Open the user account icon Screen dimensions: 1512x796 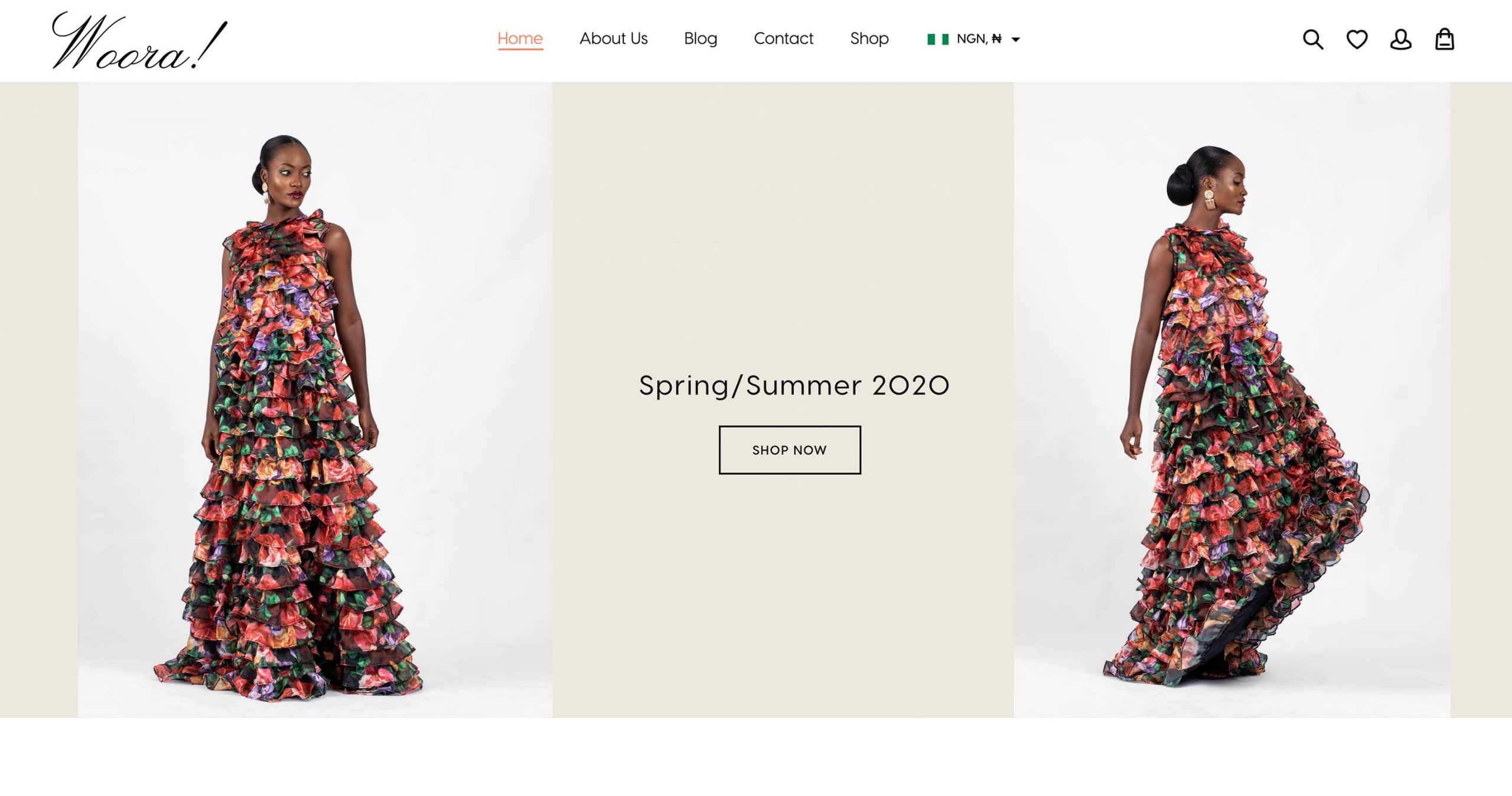tap(1400, 40)
